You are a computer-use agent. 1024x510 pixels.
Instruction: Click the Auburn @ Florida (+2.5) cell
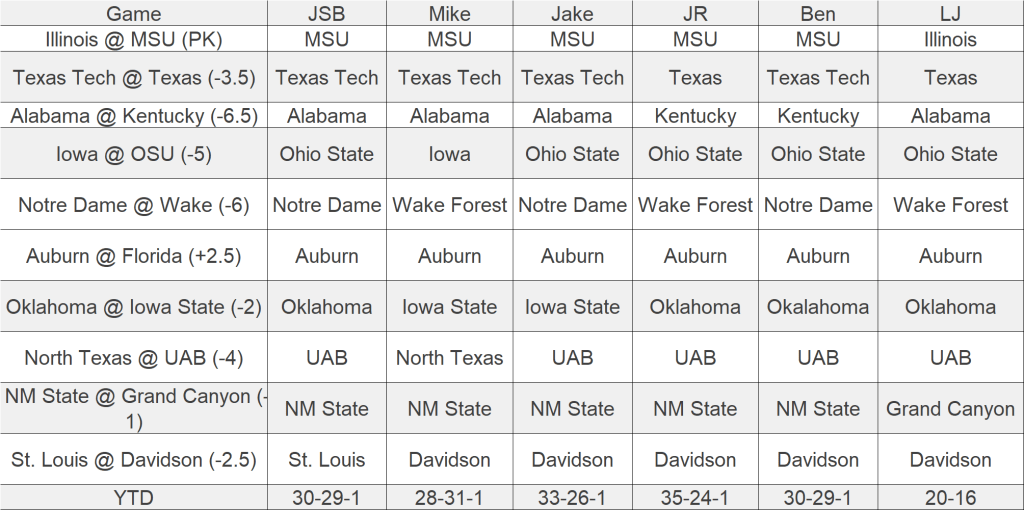pyautogui.click(x=133, y=256)
